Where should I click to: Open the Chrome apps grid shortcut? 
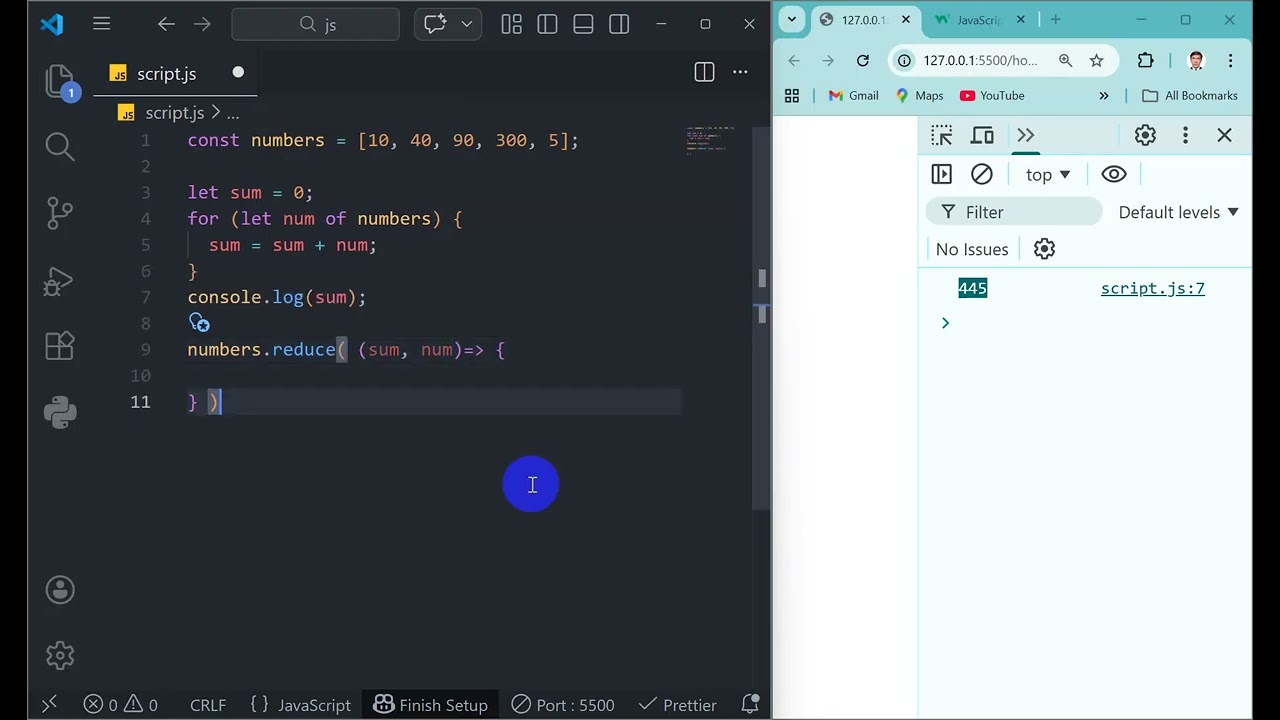coord(792,95)
